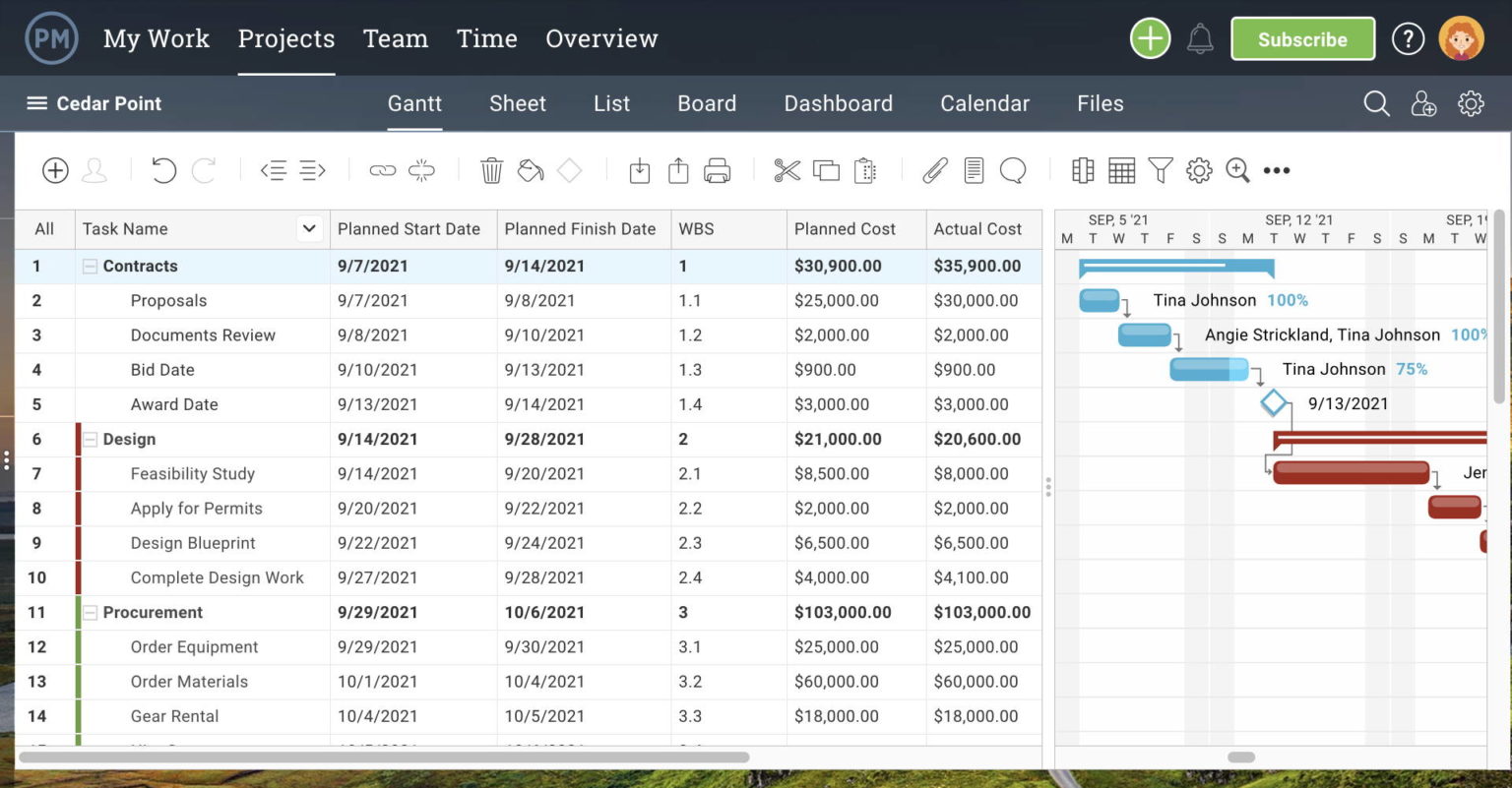
Task: Click the notifications bell icon
Action: point(1199,39)
